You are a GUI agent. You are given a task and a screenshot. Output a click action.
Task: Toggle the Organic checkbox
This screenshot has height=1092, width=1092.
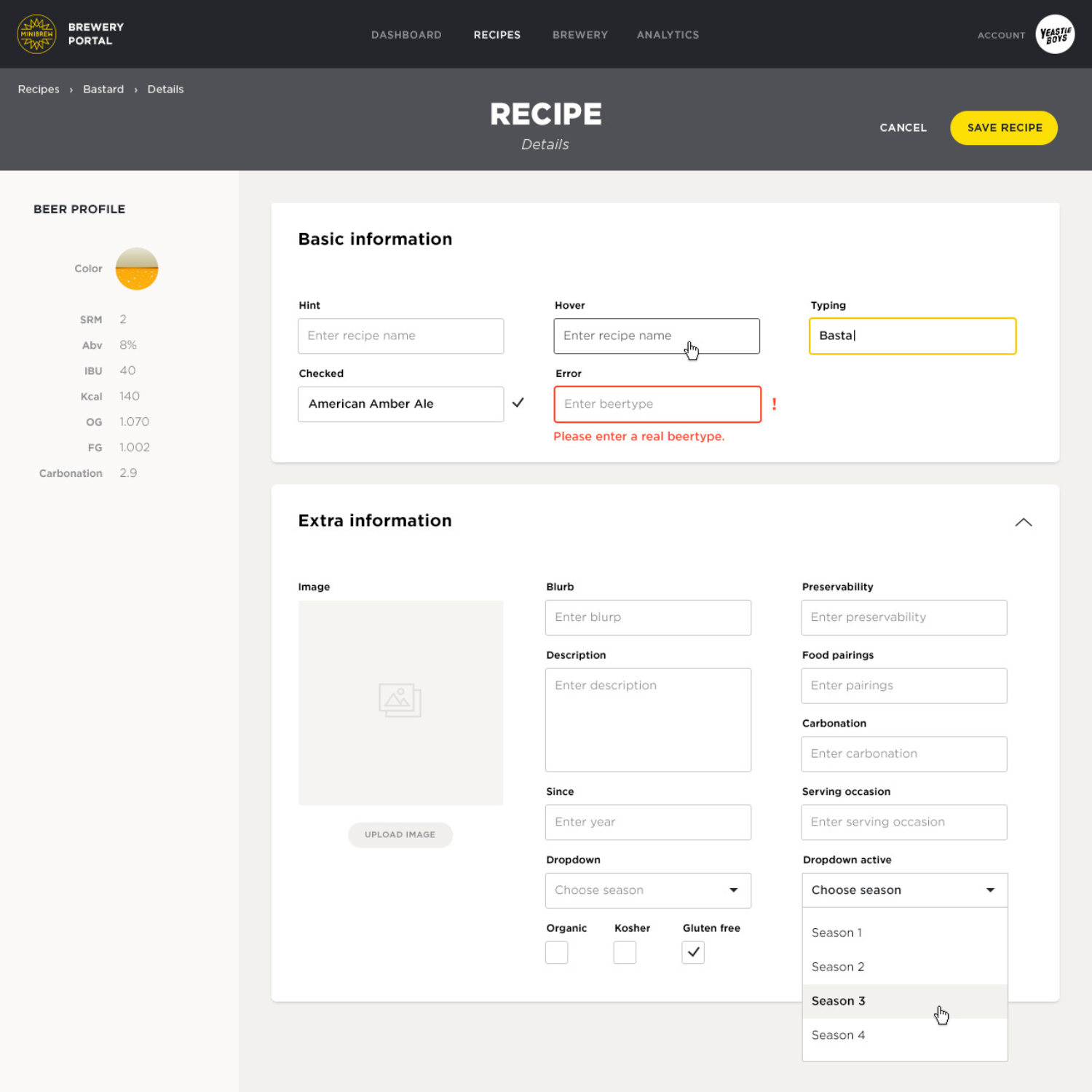pyautogui.click(x=557, y=952)
